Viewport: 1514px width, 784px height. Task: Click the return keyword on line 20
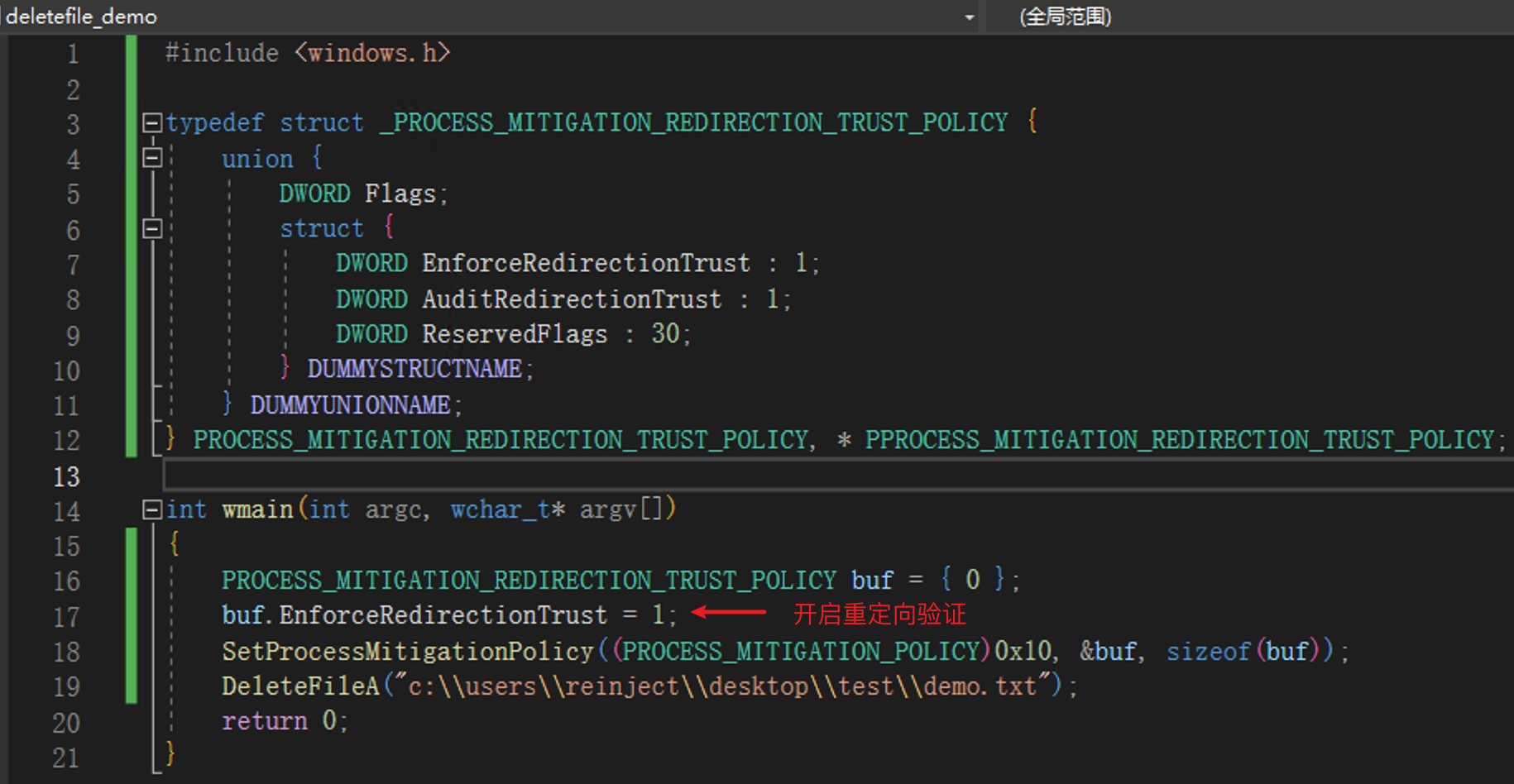(264, 721)
